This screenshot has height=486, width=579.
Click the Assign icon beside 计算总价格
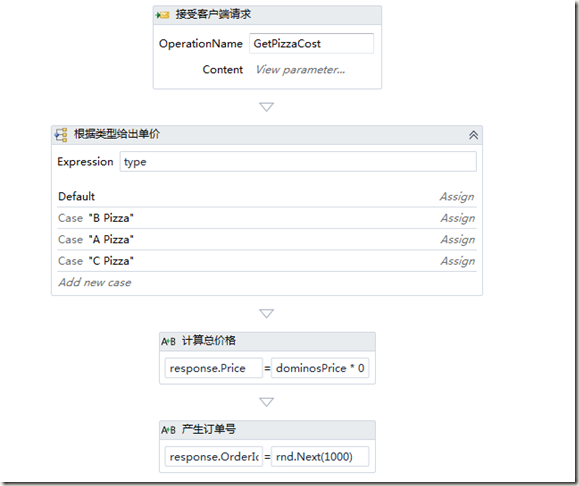[168, 341]
